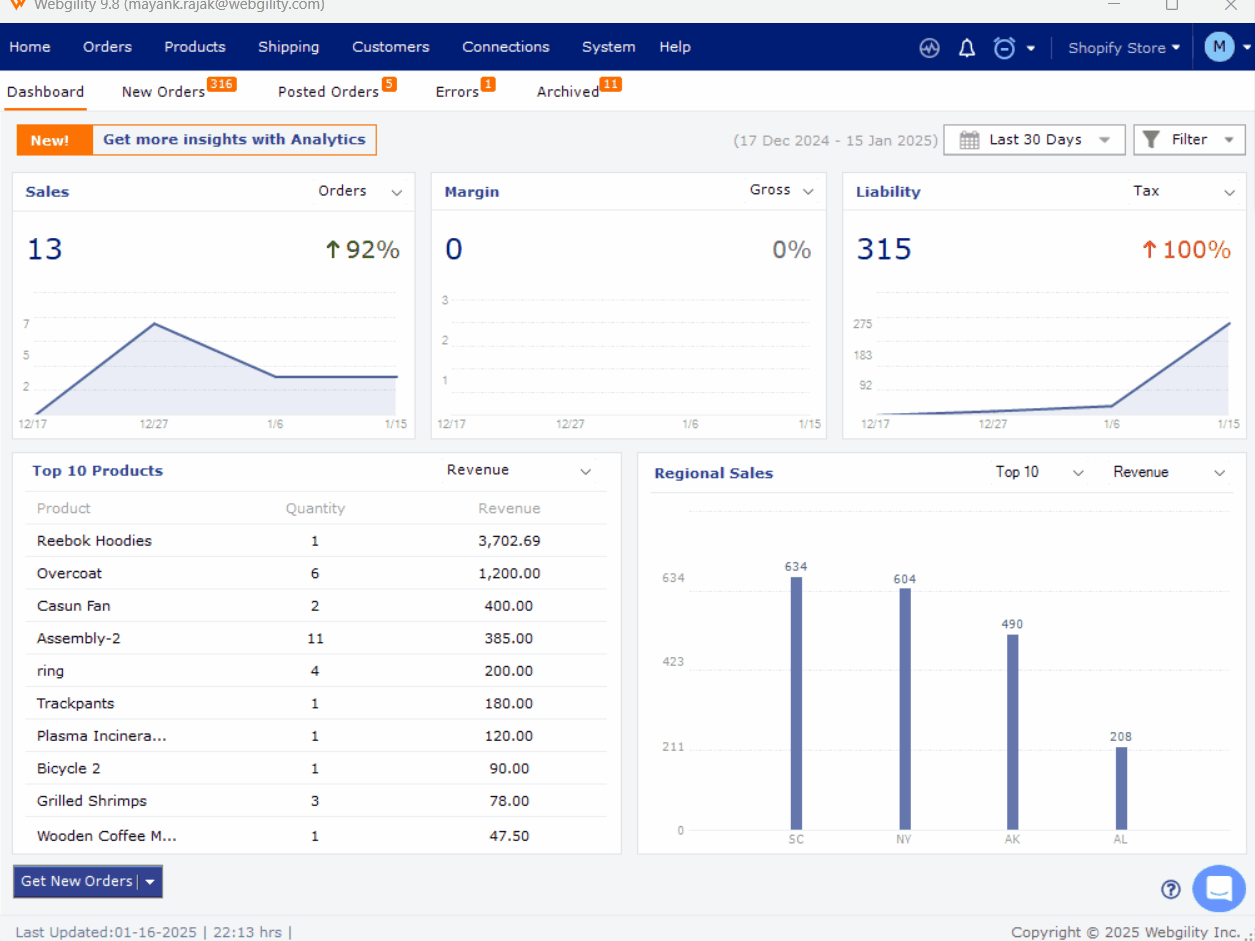Click the help question mark icon
The height and width of the screenshot is (941, 1255).
pos(1171,889)
